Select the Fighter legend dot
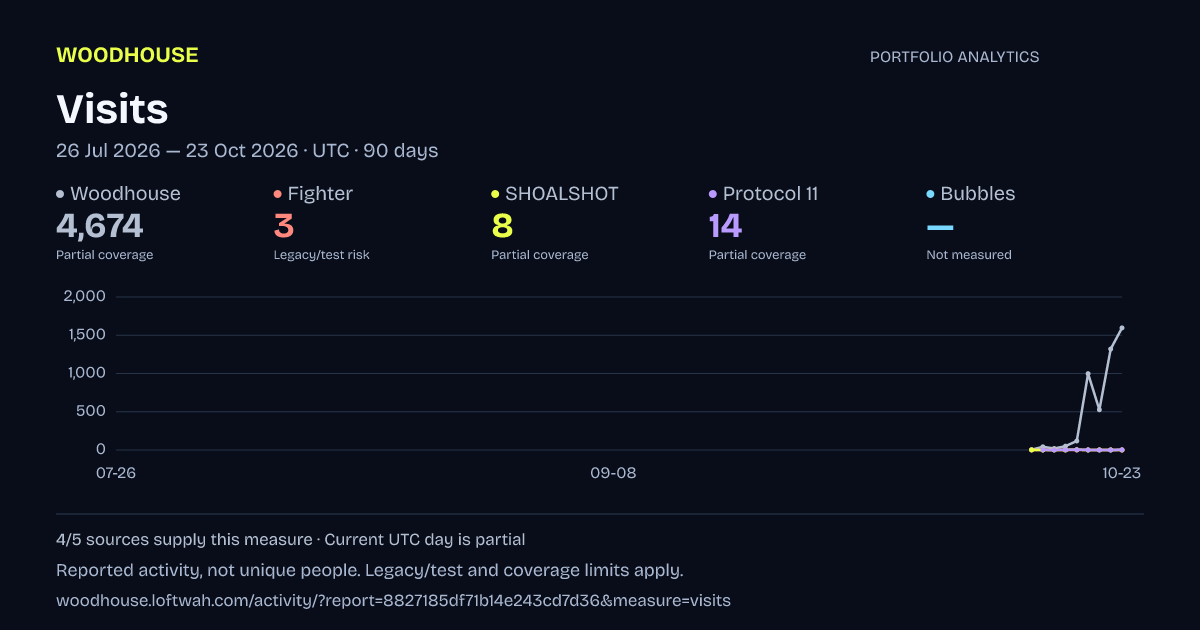Screen dimensions: 1200x630 point(277,194)
